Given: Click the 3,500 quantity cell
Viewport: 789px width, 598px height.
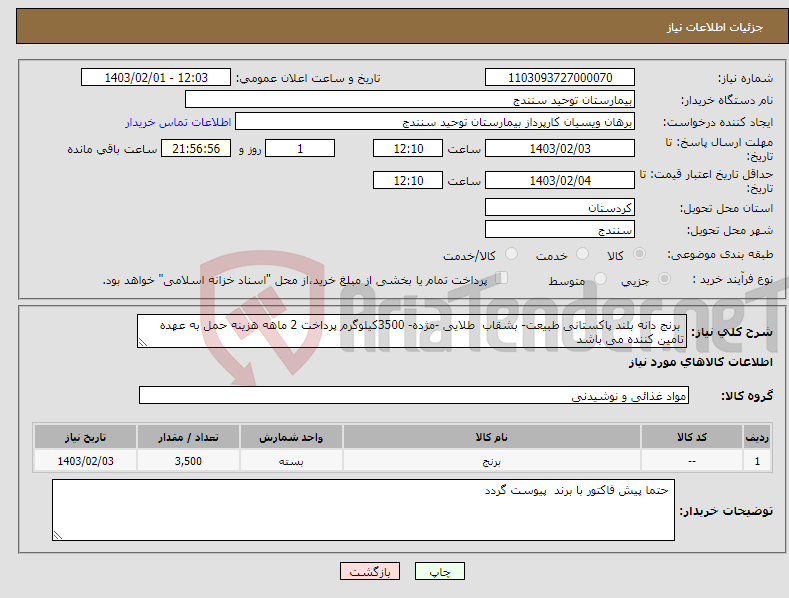Looking at the screenshot, I should (x=188, y=461).
